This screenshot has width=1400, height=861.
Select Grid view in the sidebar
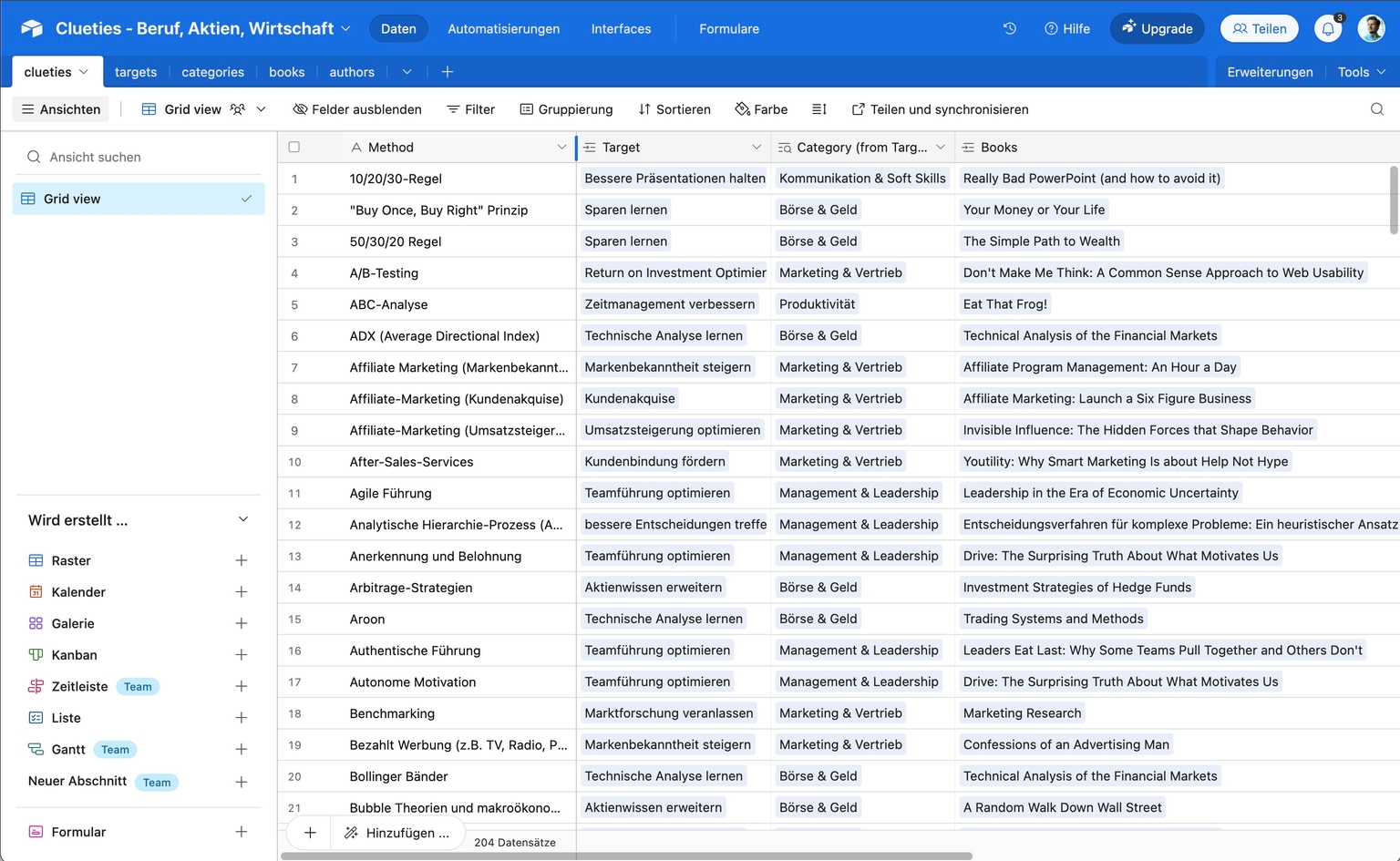[139, 199]
